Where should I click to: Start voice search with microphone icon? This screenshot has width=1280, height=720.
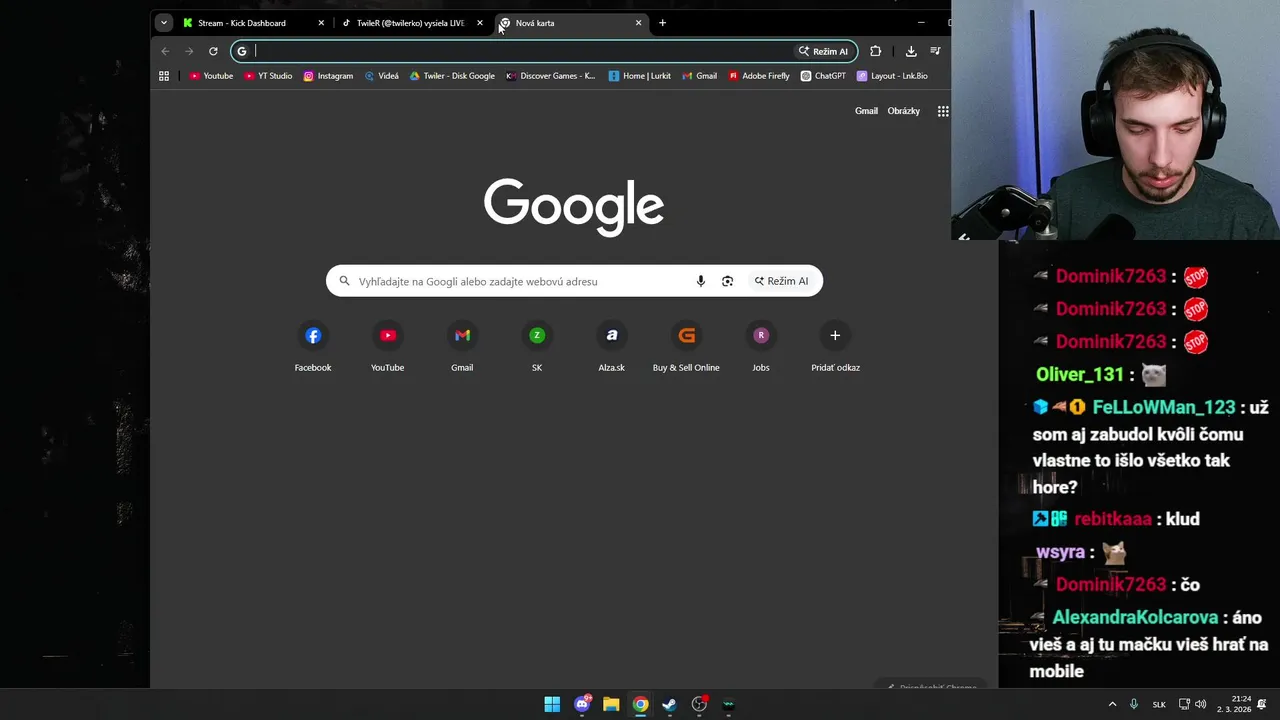(x=701, y=281)
